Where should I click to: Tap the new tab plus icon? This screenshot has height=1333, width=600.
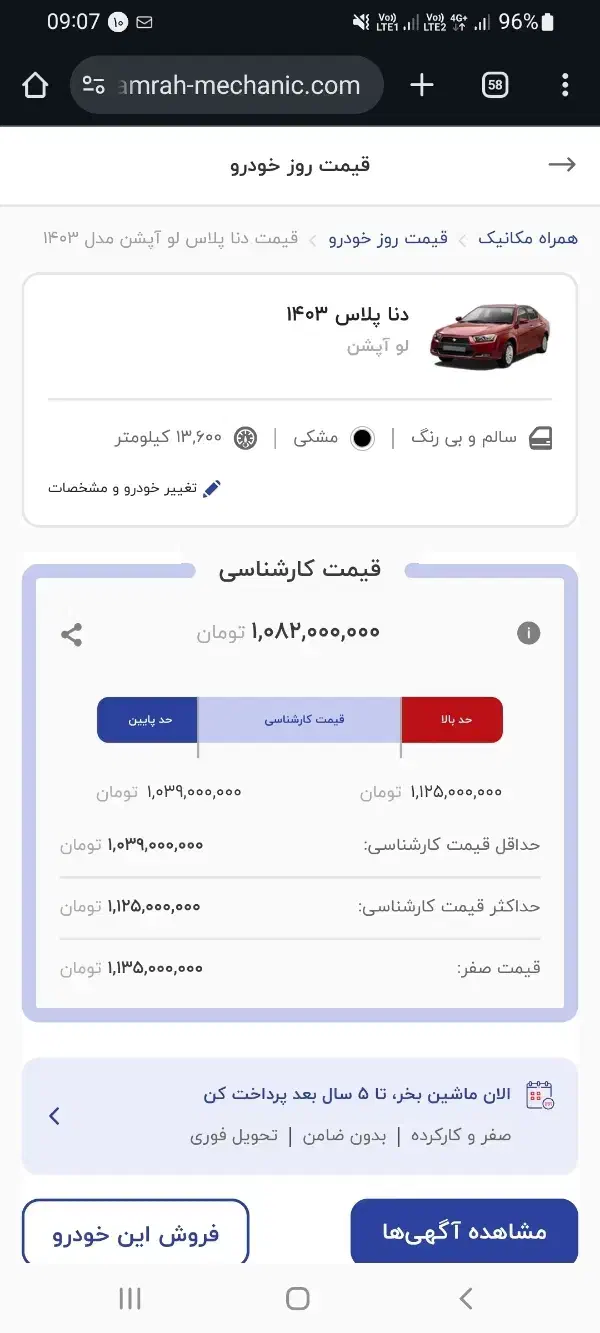tap(421, 85)
